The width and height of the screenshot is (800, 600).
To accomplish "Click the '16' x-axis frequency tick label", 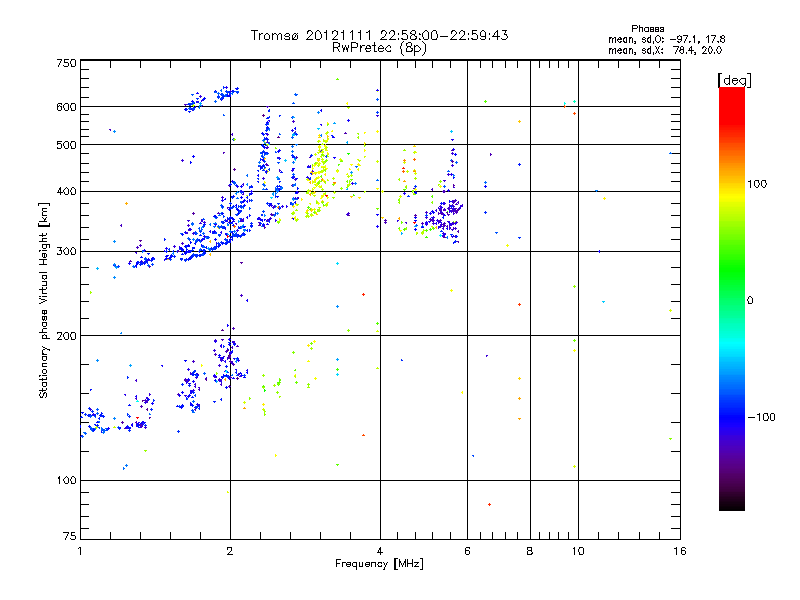I will pyautogui.click(x=680, y=551).
